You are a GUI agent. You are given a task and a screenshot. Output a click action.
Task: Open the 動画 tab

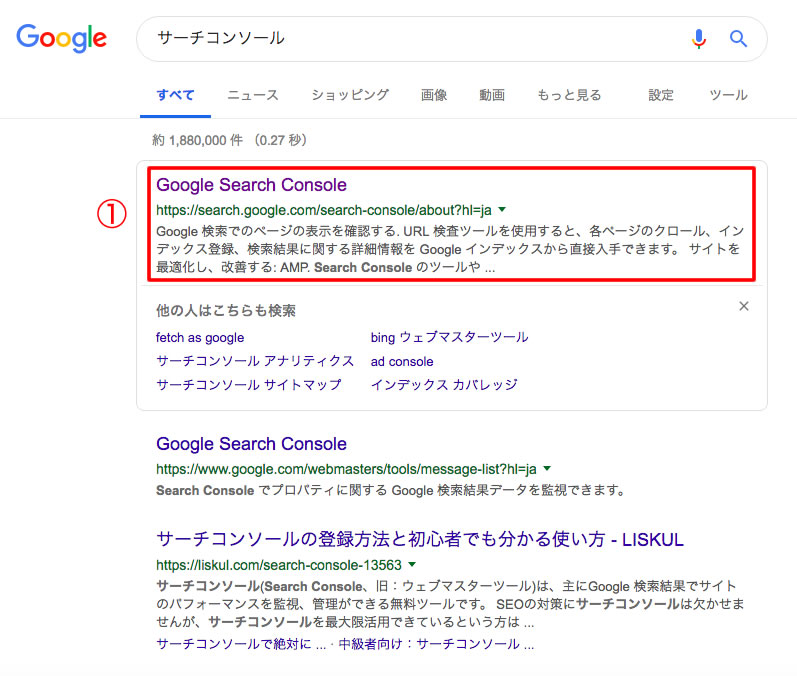click(x=492, y=95)
